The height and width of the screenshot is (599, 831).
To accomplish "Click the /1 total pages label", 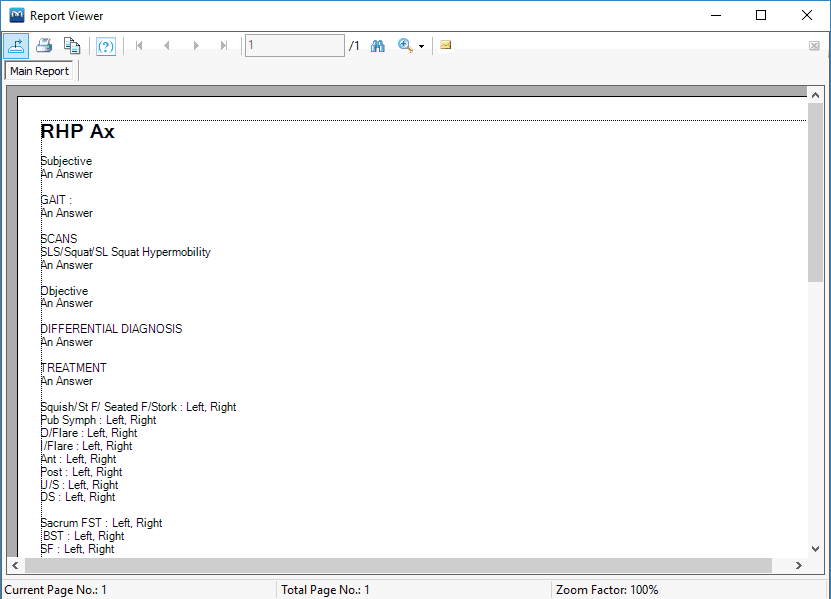I will (x=354, y=46).
